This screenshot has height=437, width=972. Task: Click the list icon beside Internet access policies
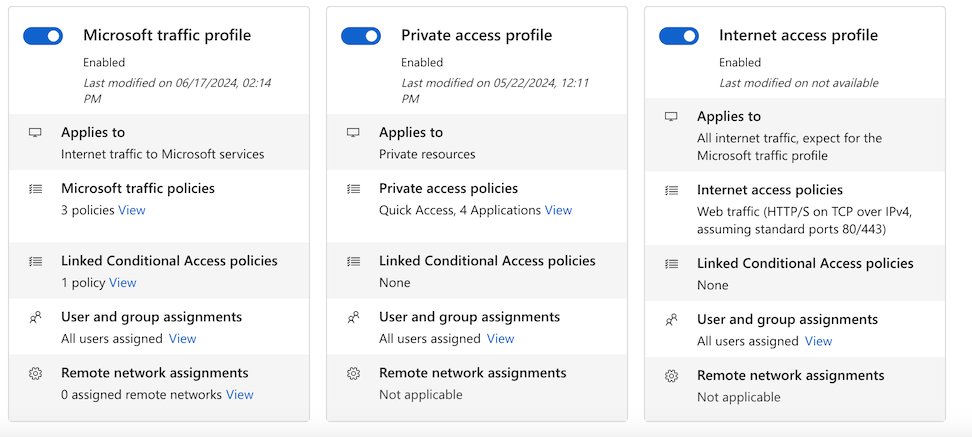point(672,190)
